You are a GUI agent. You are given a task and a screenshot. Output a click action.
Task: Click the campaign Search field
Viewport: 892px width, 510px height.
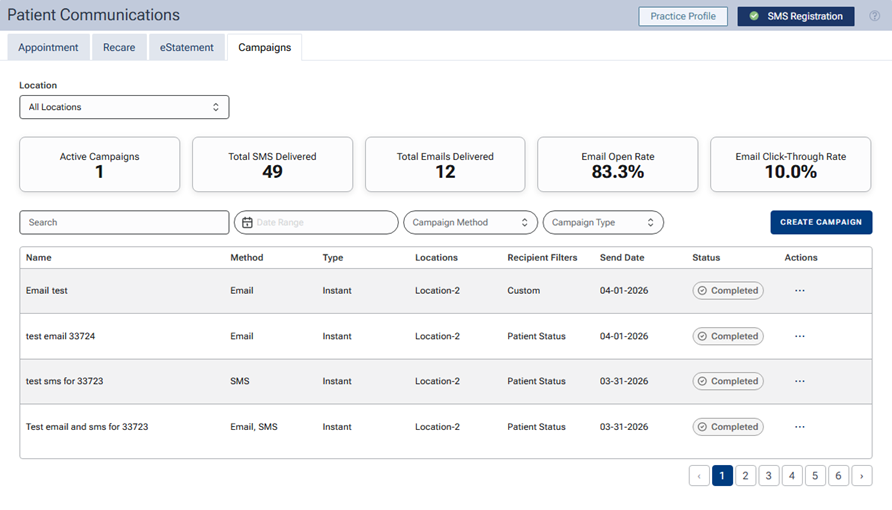point(124,222)
